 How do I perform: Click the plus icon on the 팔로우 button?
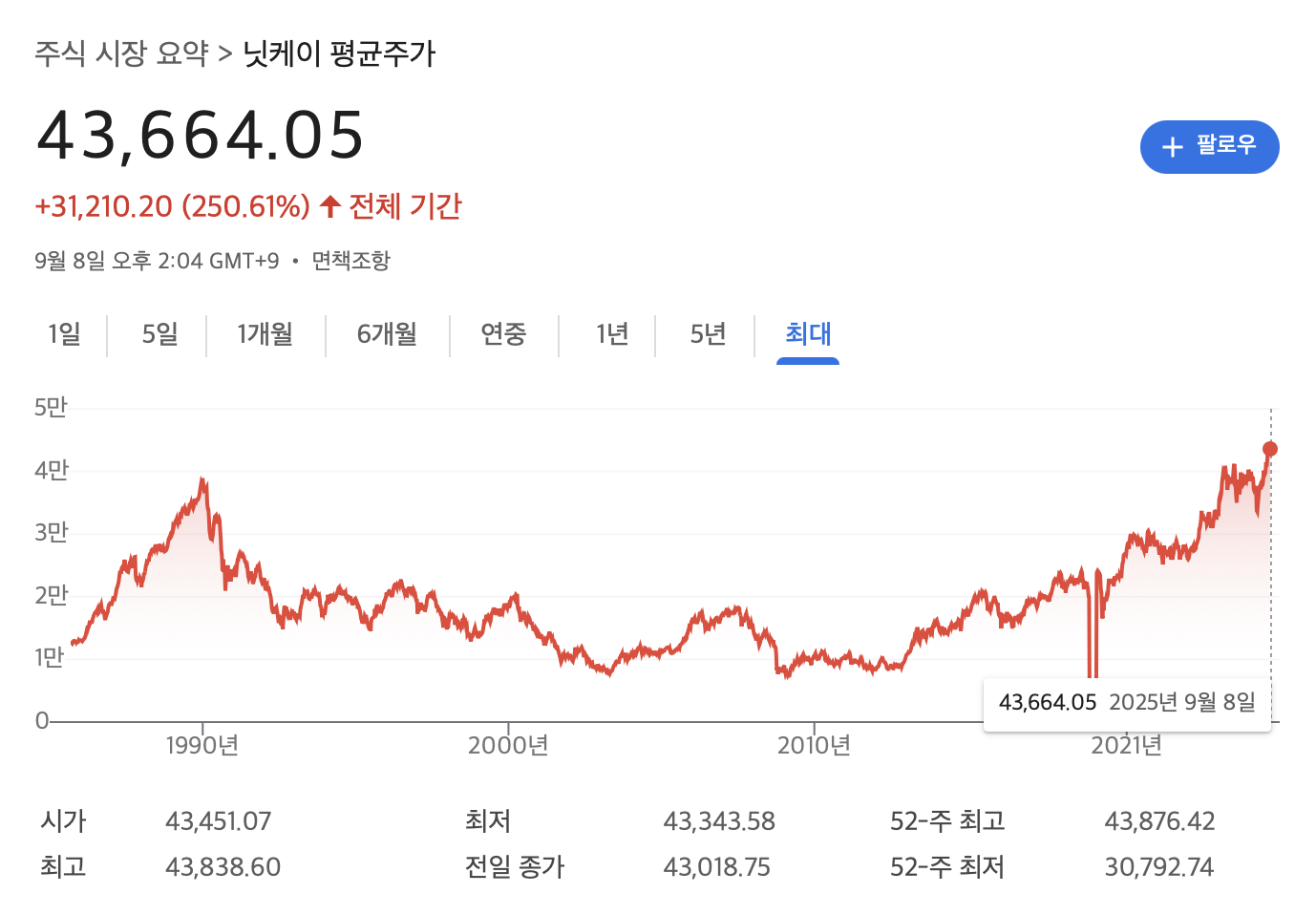pyautogui.click(x=1172, y=146)
